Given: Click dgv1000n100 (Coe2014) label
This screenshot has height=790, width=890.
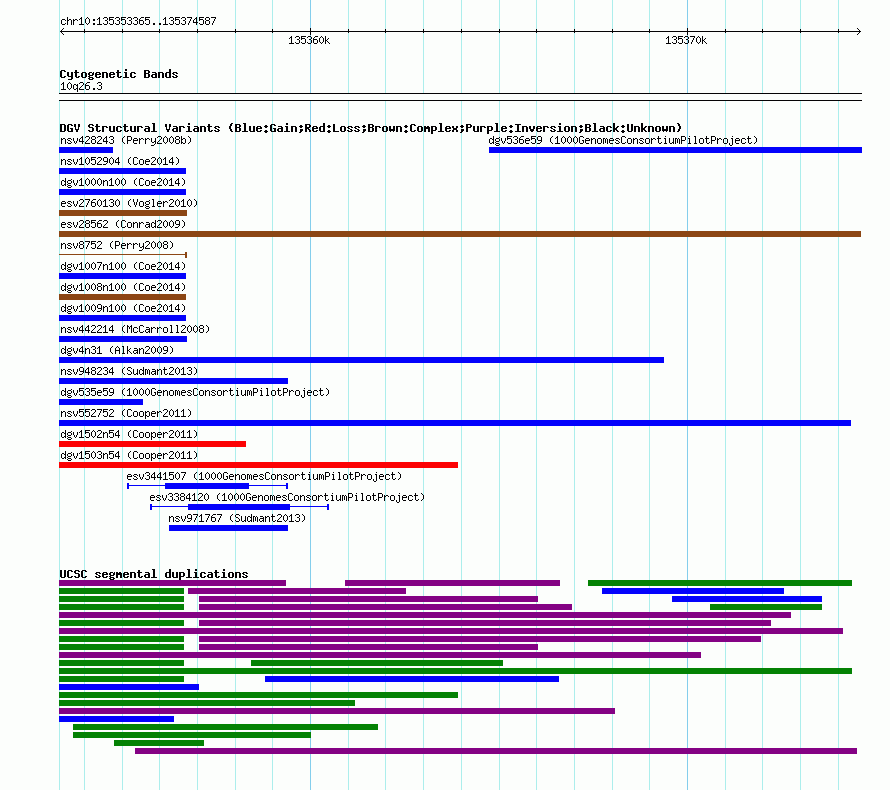Looking at the screenshot, I should 123,182.
